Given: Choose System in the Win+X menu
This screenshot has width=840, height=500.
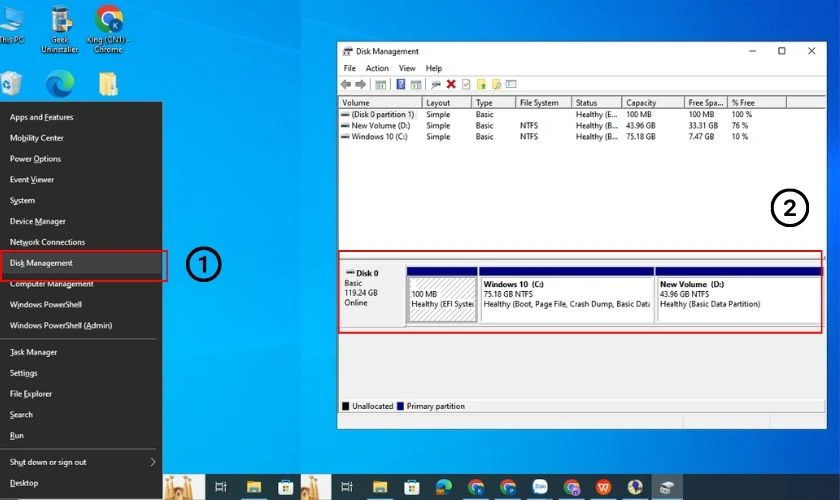Looking at the screenshot, I should coord(81,200).
